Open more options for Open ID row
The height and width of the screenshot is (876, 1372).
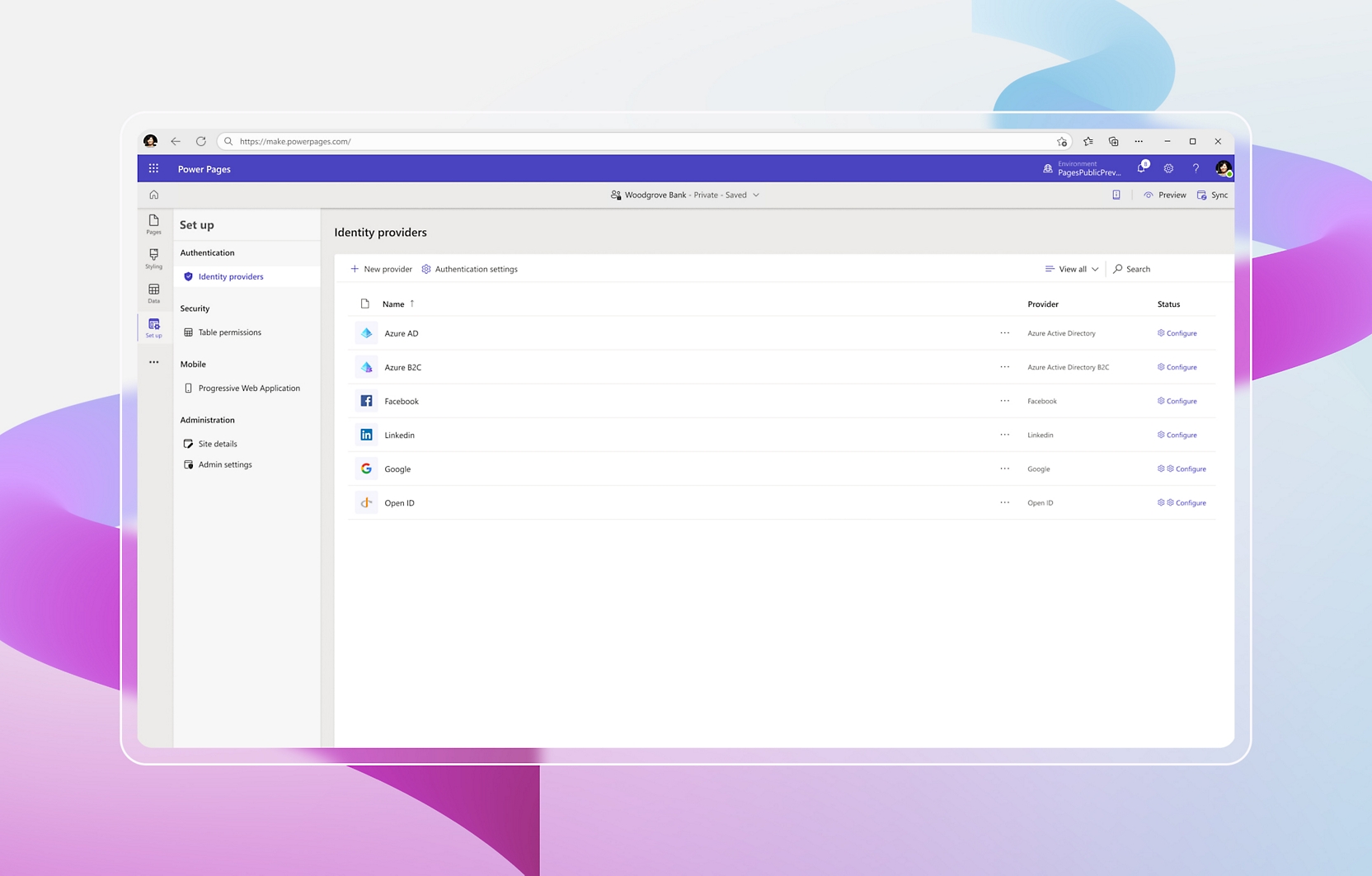coord(1004,502)
